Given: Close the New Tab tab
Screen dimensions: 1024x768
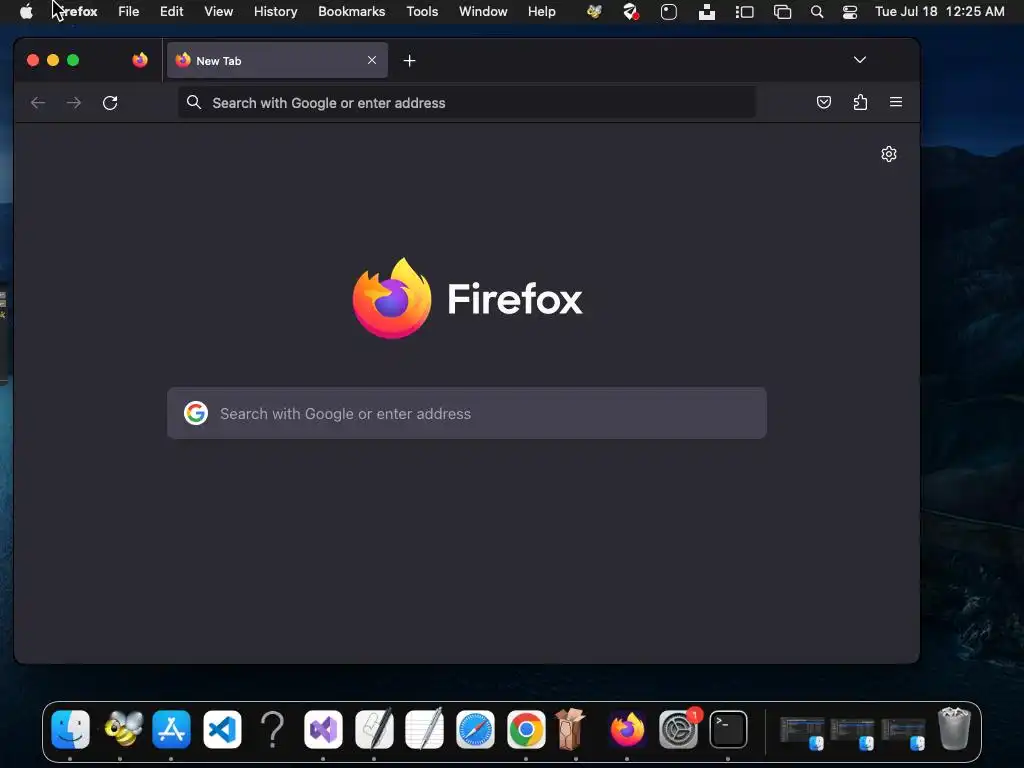Looking at the screenshot, I should click(x=372, y=60).
